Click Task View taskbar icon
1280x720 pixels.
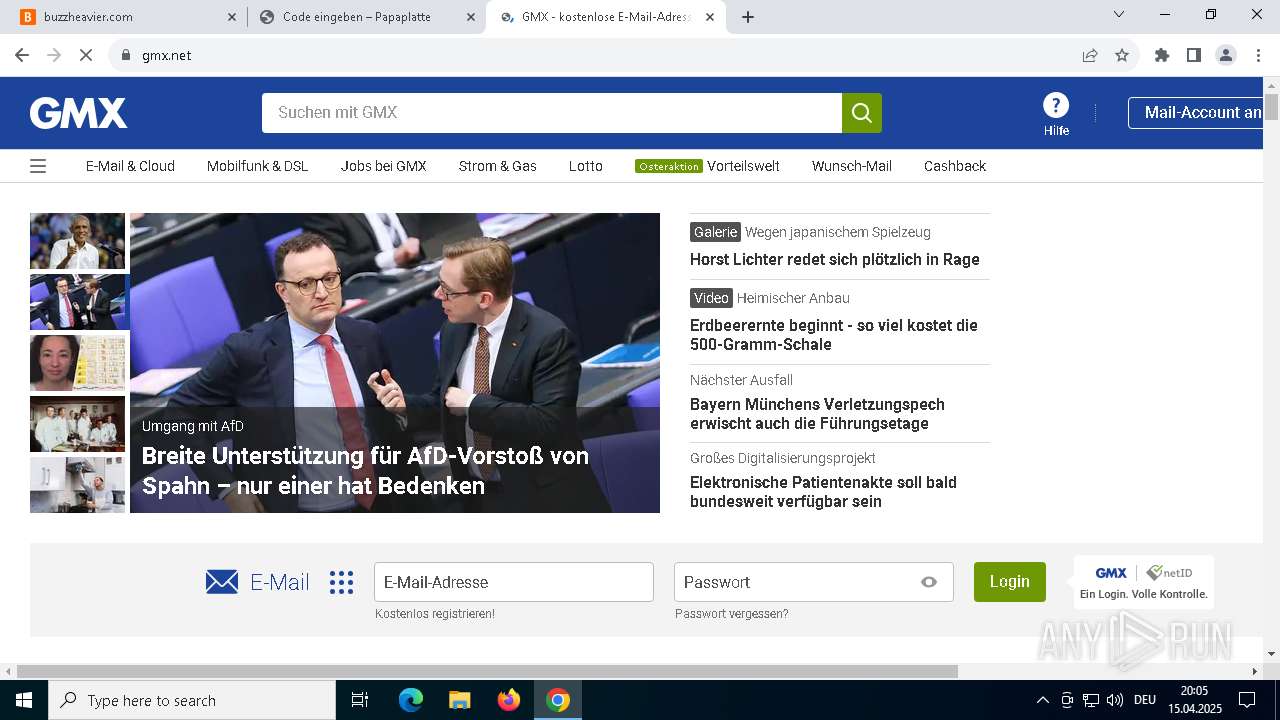click(x=360, y=700)
